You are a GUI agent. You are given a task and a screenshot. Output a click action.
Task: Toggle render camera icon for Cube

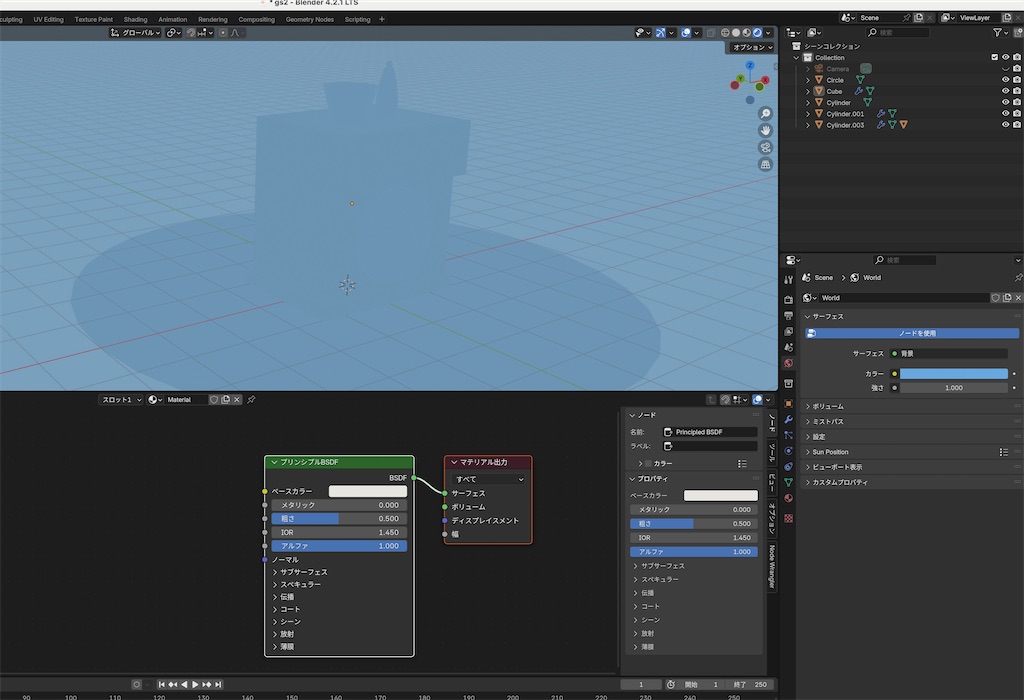click(1017, 91)
